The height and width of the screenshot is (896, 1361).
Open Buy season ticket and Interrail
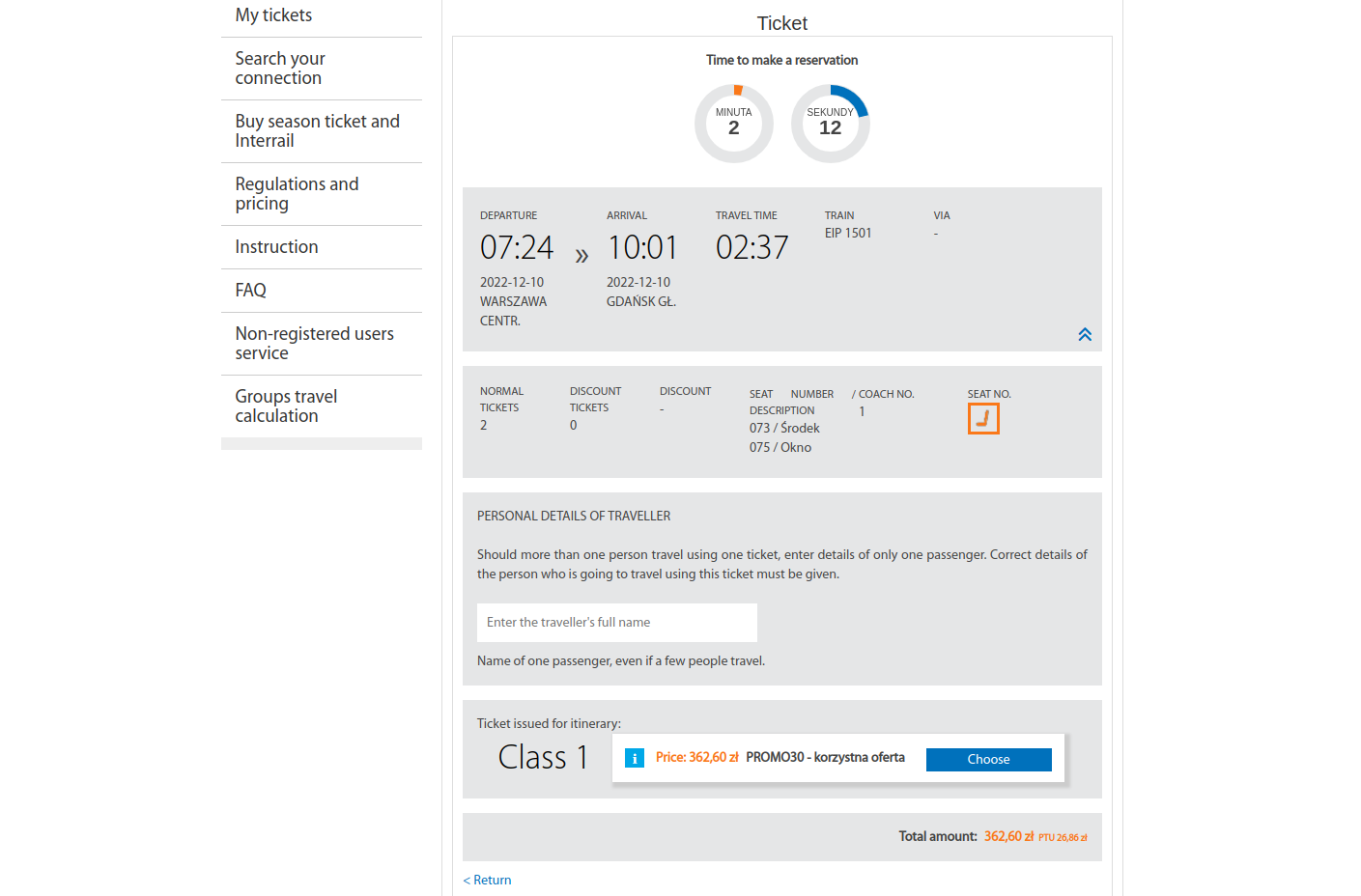[x=317, y=131]
